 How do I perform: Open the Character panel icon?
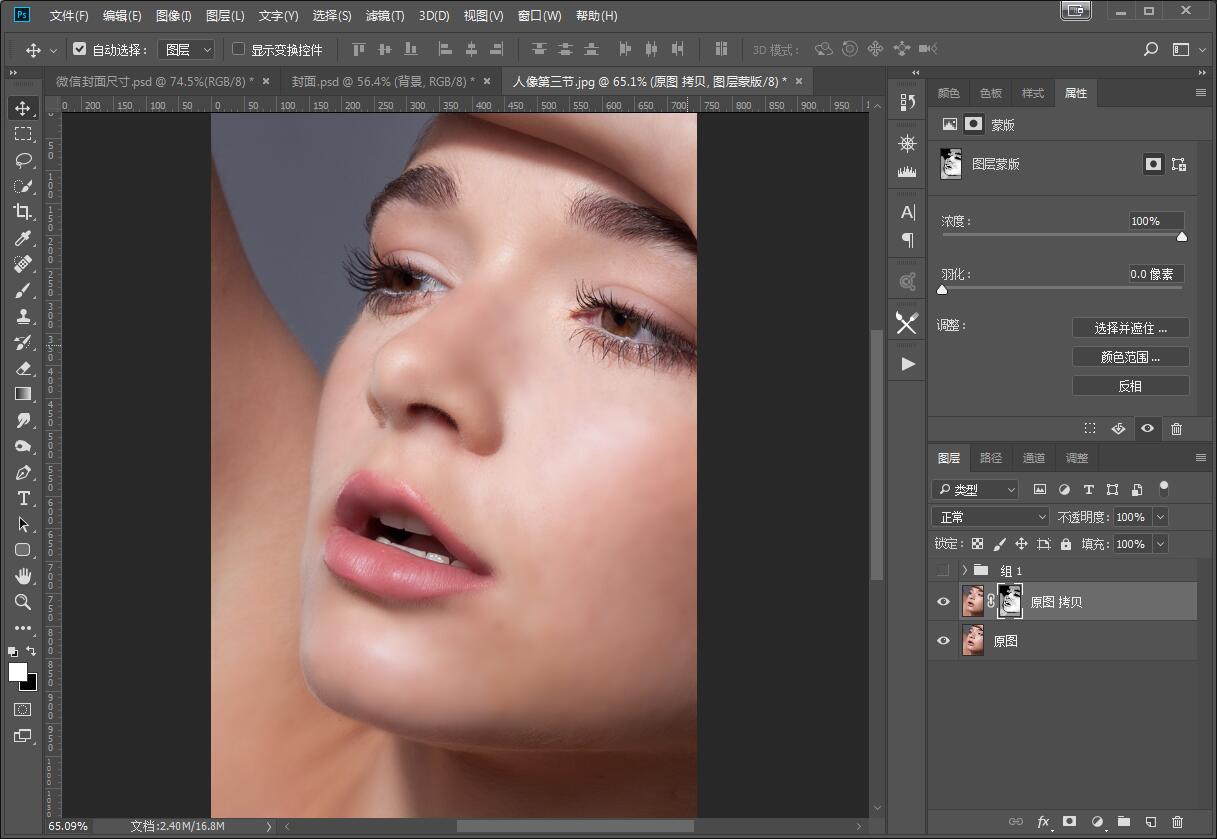point(907,212)
